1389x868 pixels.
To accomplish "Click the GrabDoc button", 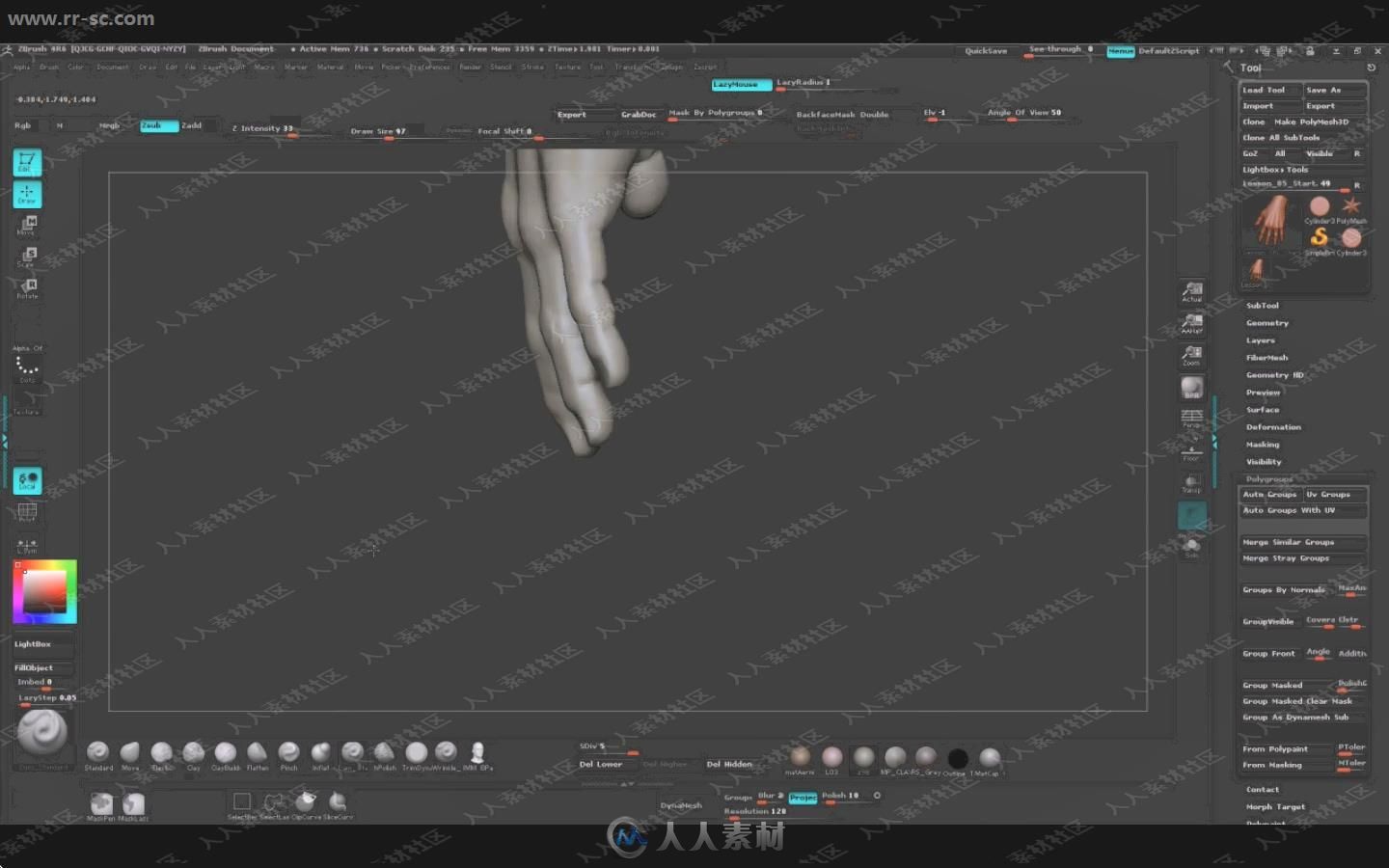I will (639, 115).
